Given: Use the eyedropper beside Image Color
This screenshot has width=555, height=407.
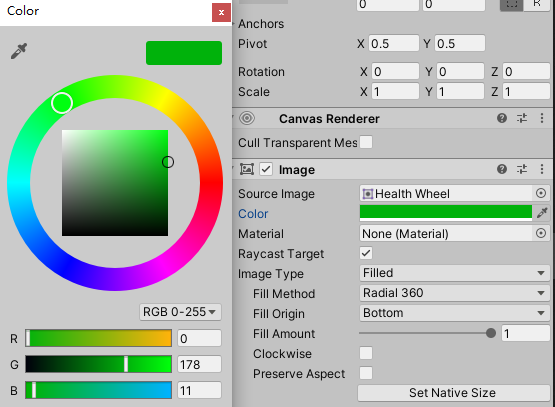Looking at the screenshot, I should (542, 213).
